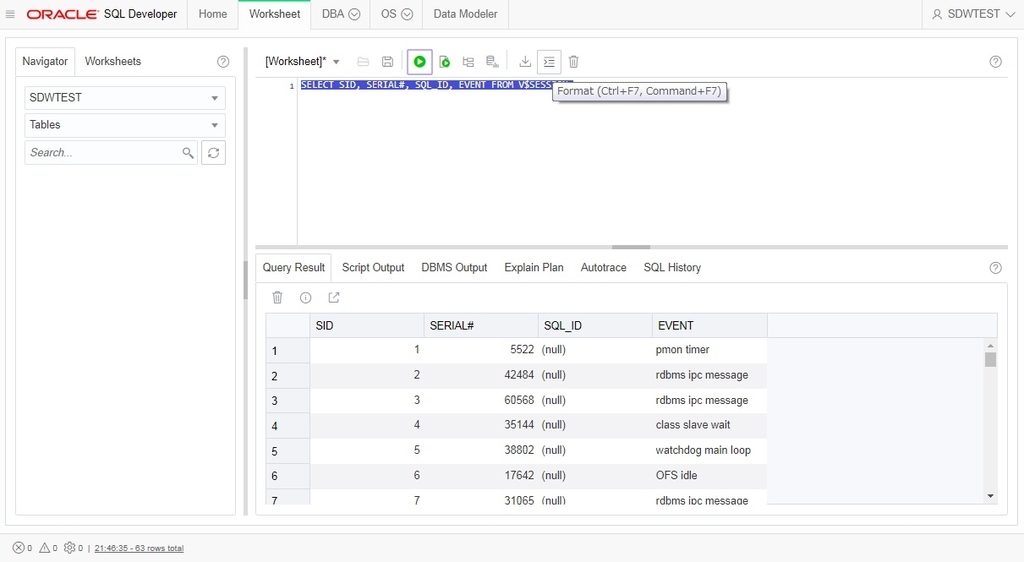1024x562 pixels.
Task: Click the serial value 42484
Action: pyautogui.click(x=519, y=375)
